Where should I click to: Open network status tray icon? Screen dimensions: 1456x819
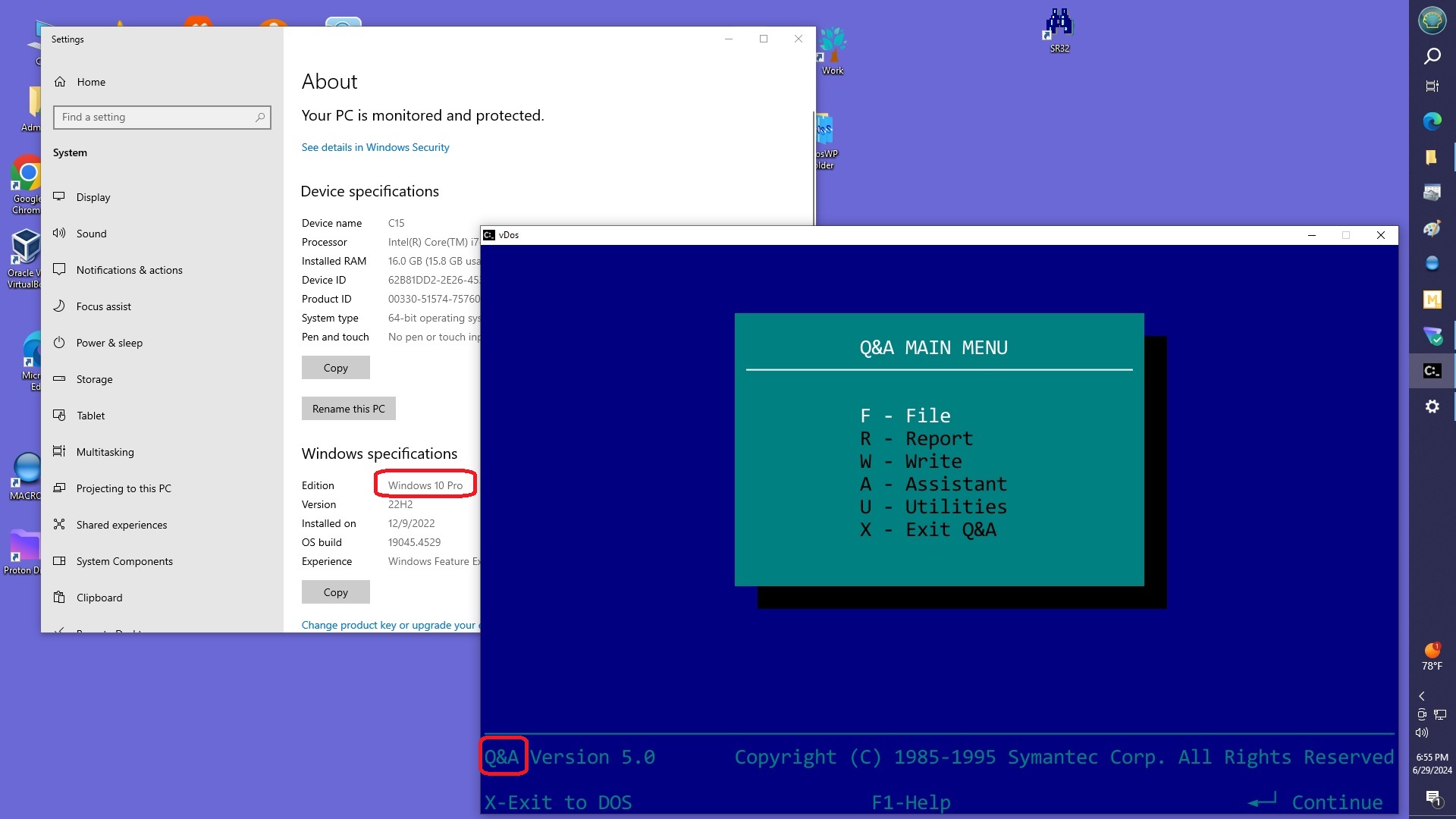pos(1440,714)
